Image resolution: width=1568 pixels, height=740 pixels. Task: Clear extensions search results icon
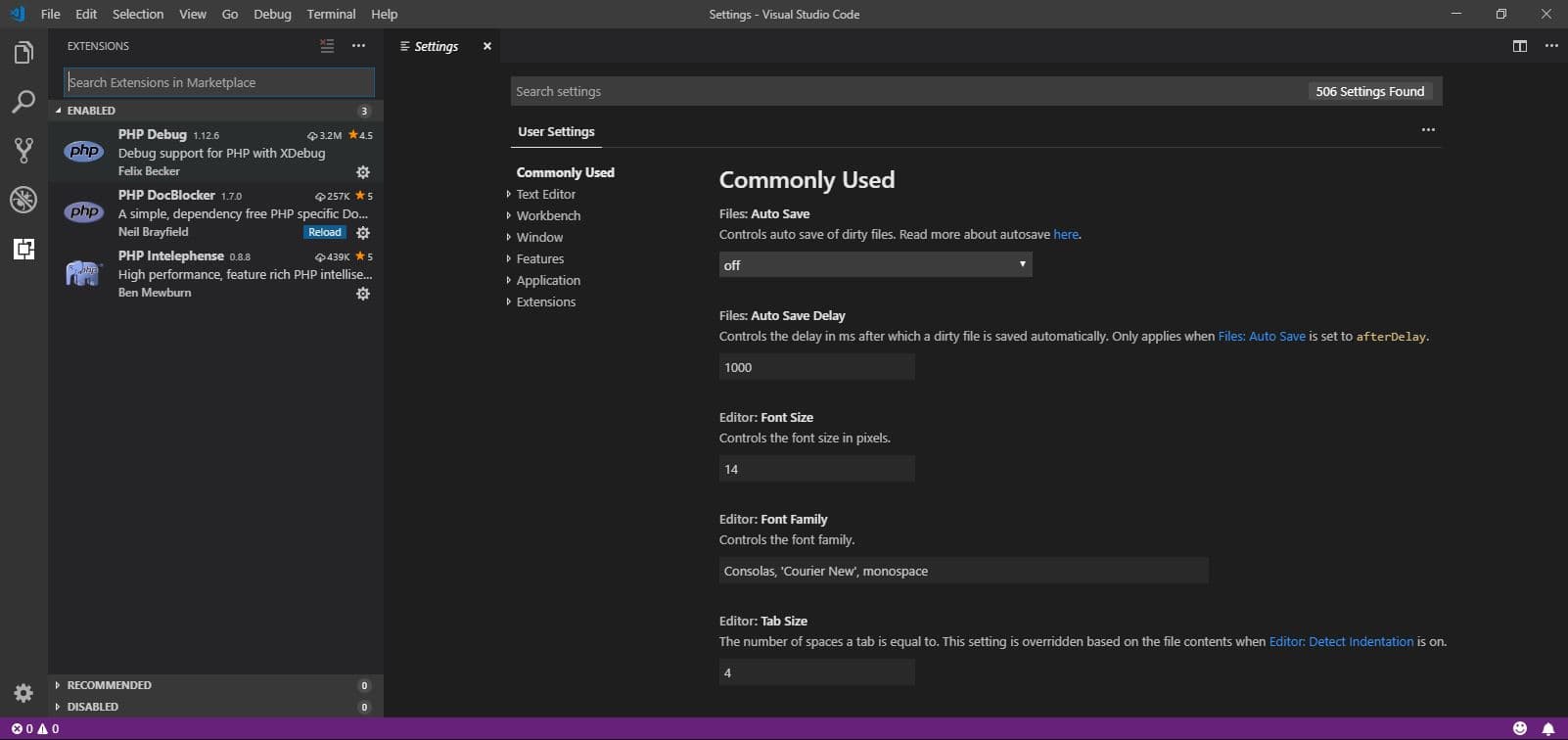click(327, 46)
